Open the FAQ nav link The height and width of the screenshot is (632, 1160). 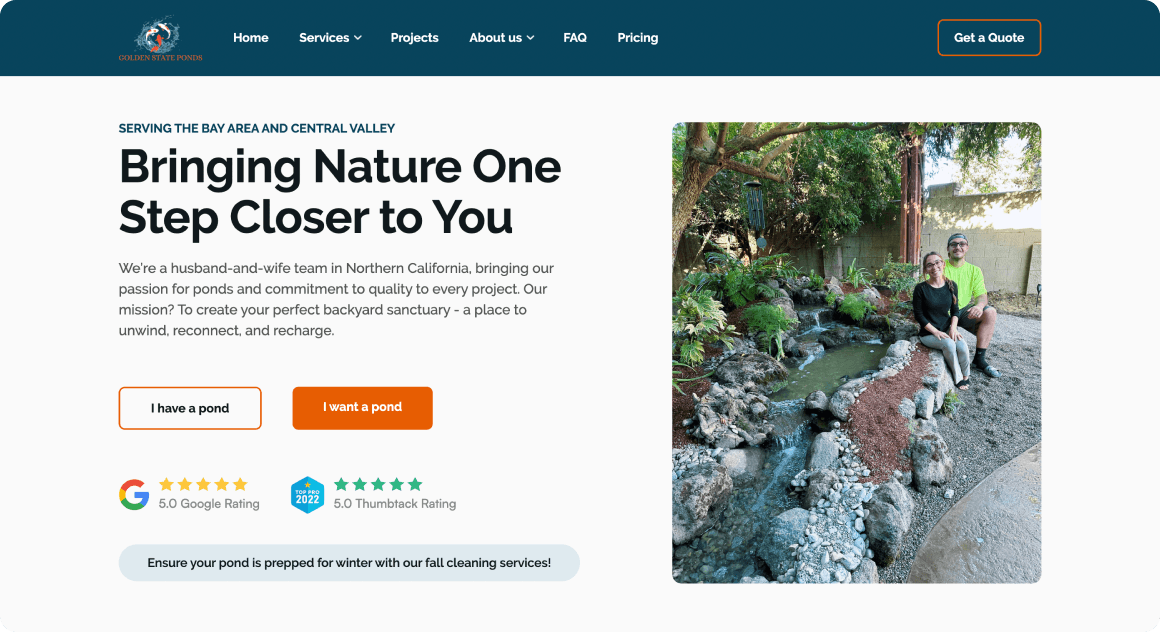(x=575, y=38)
